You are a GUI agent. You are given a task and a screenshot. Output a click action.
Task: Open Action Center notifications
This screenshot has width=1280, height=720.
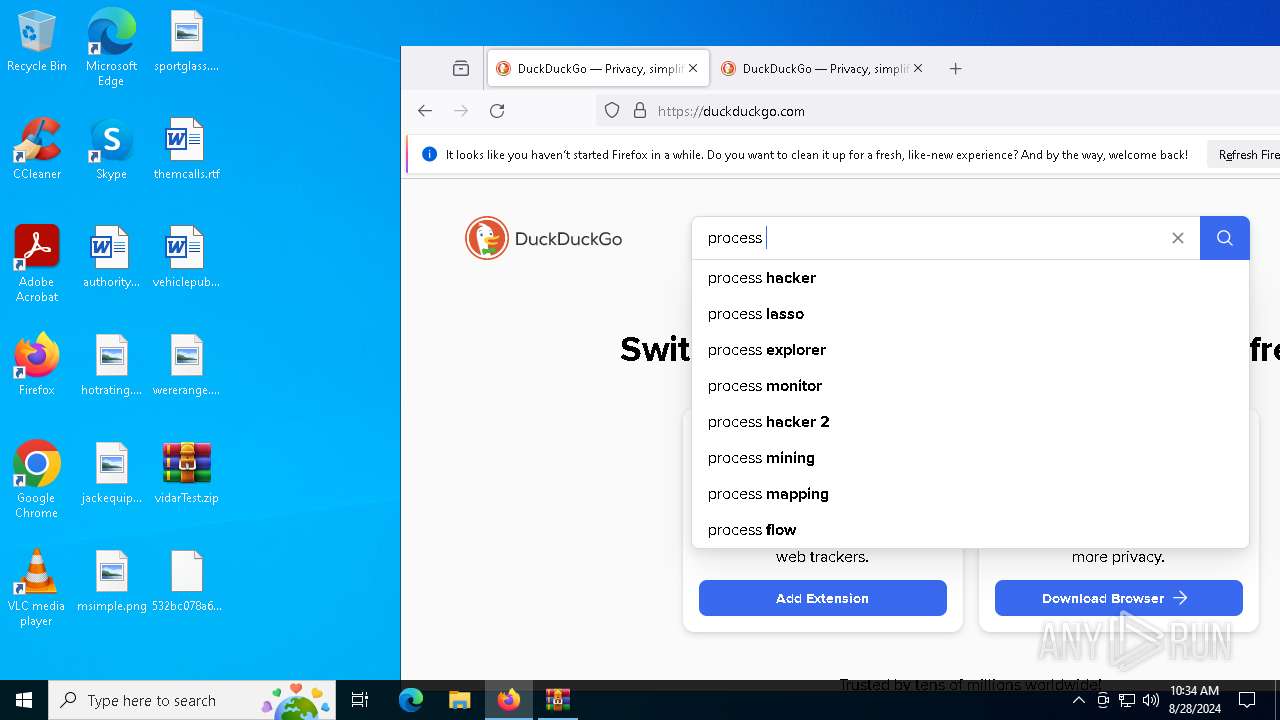(1247, 700)
